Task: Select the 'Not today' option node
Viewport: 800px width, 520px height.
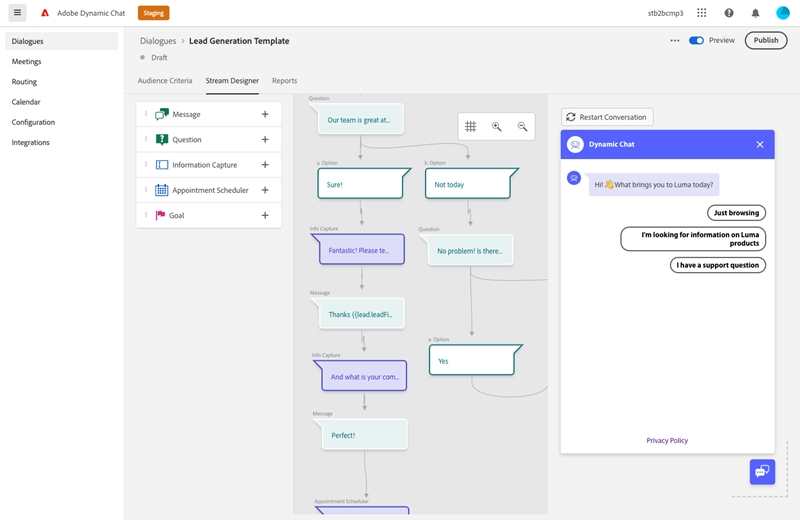Action: point(470,184)
